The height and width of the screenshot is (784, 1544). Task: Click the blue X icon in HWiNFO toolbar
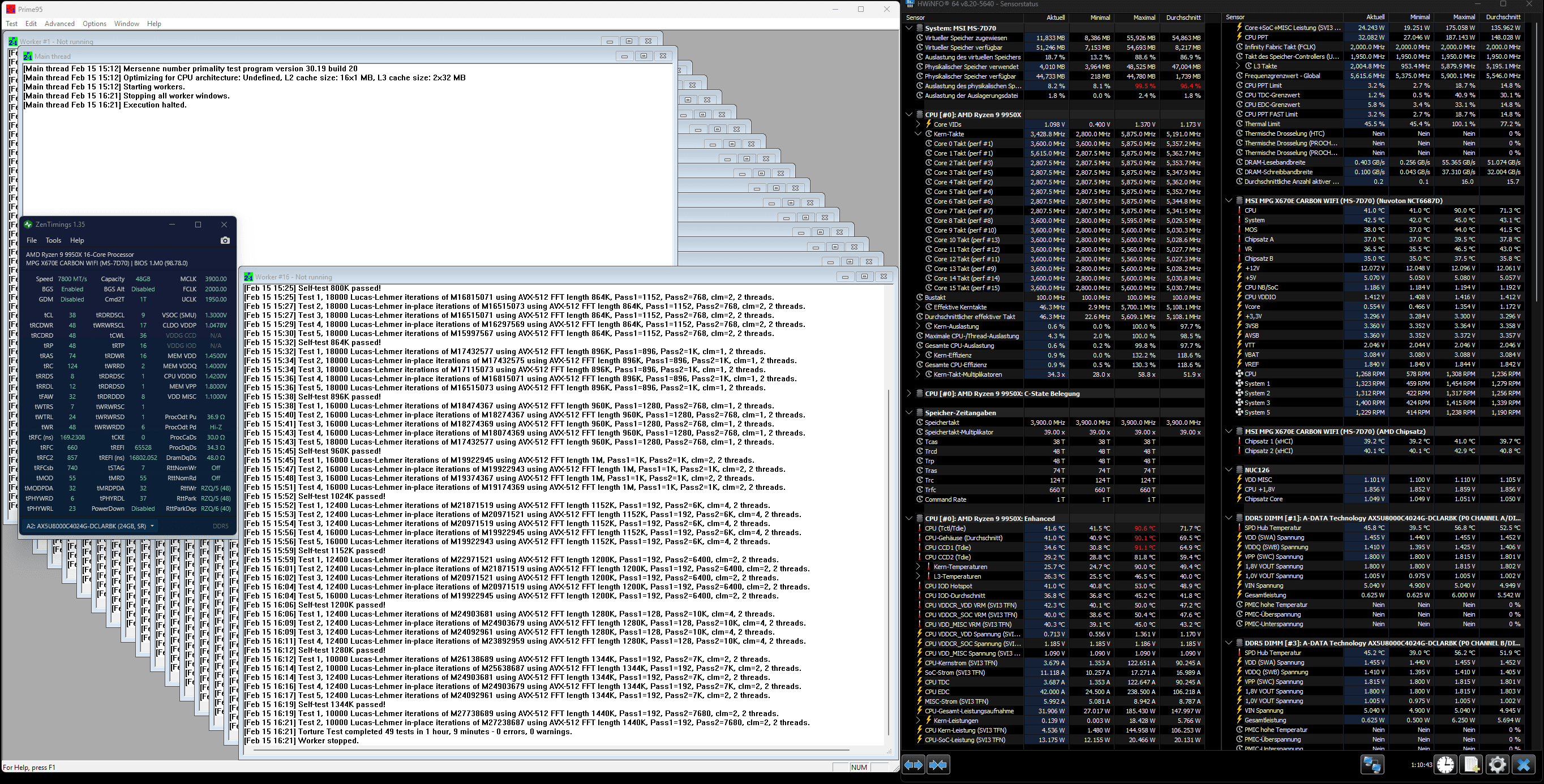click(x=1523, y=765)
